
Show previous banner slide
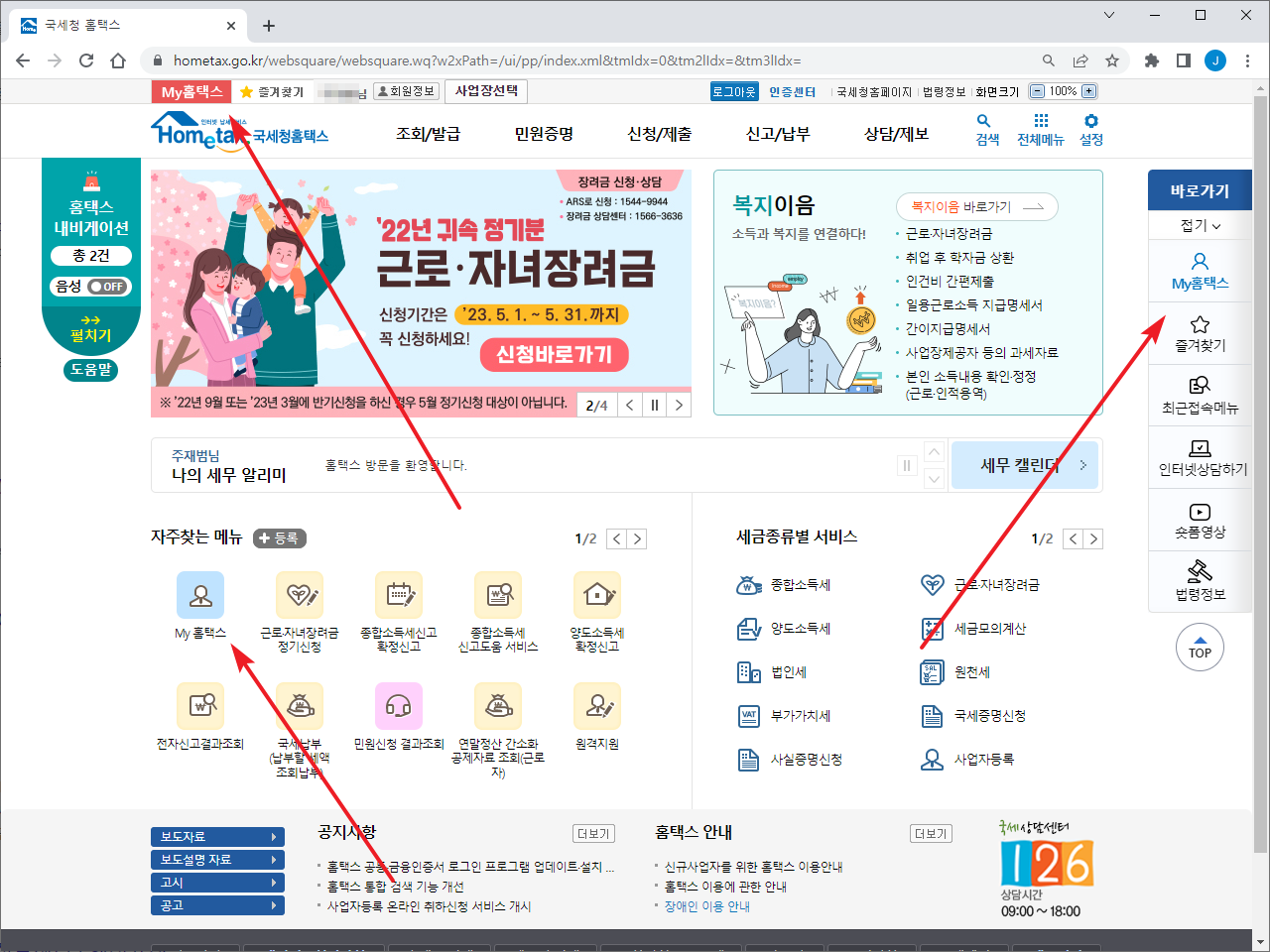(x=630, y=405)
